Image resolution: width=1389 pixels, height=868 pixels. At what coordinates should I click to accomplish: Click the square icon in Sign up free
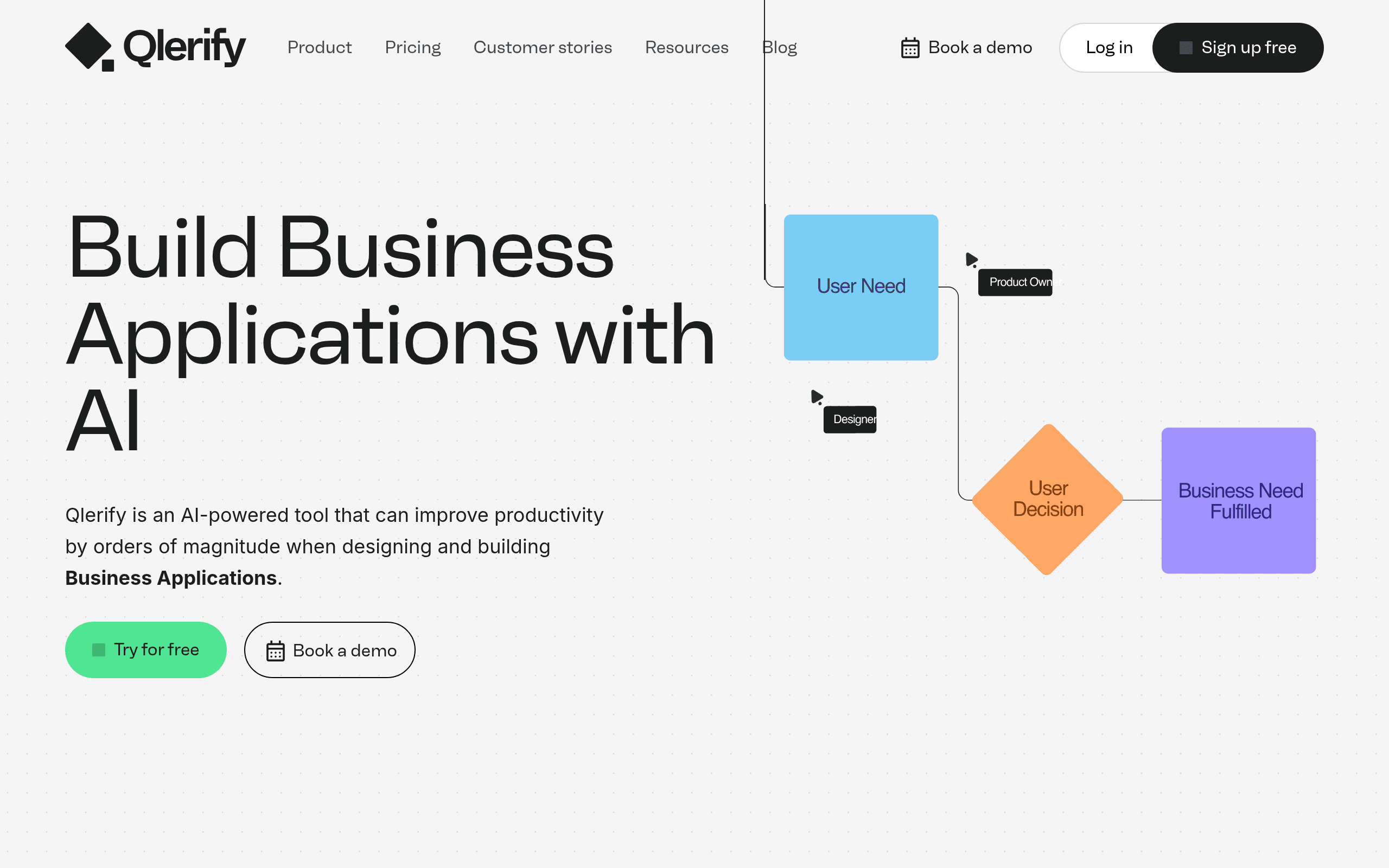tap(1186, 48)
